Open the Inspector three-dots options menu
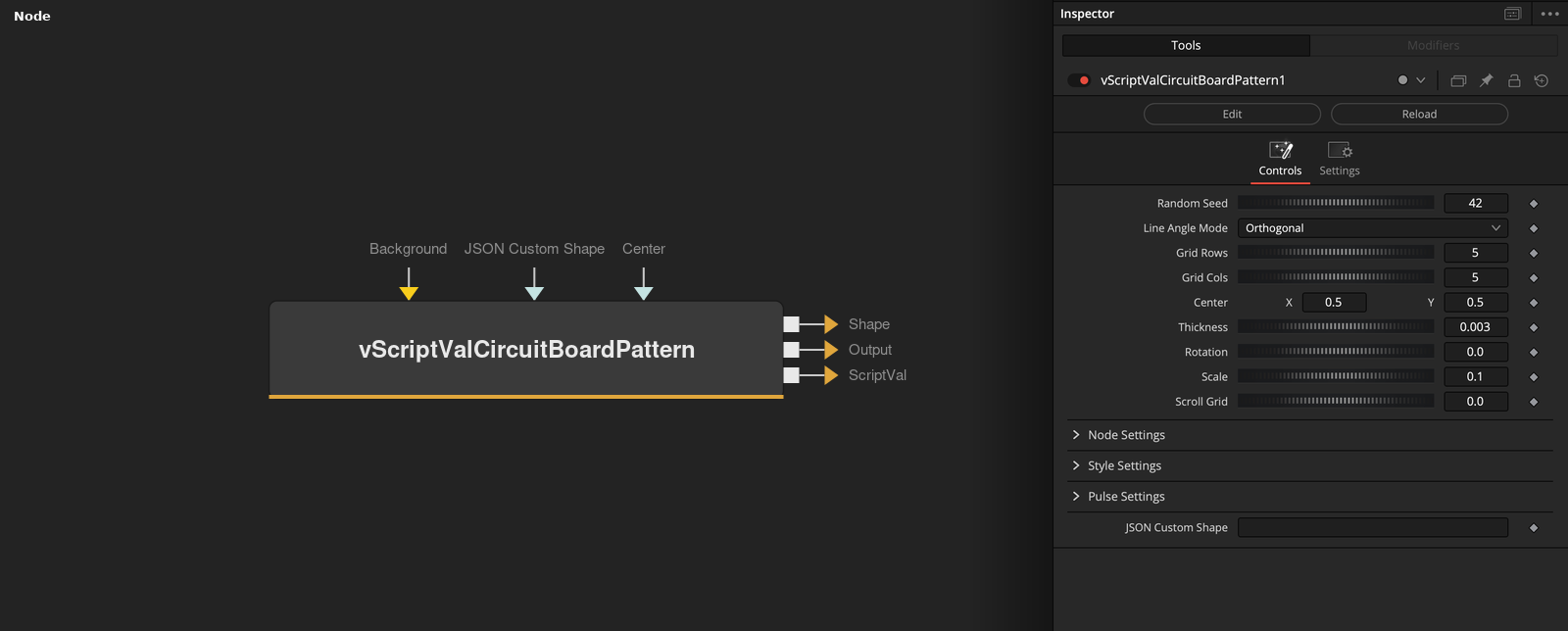Screen dimensions: 1568x631 pos(1549,14)
